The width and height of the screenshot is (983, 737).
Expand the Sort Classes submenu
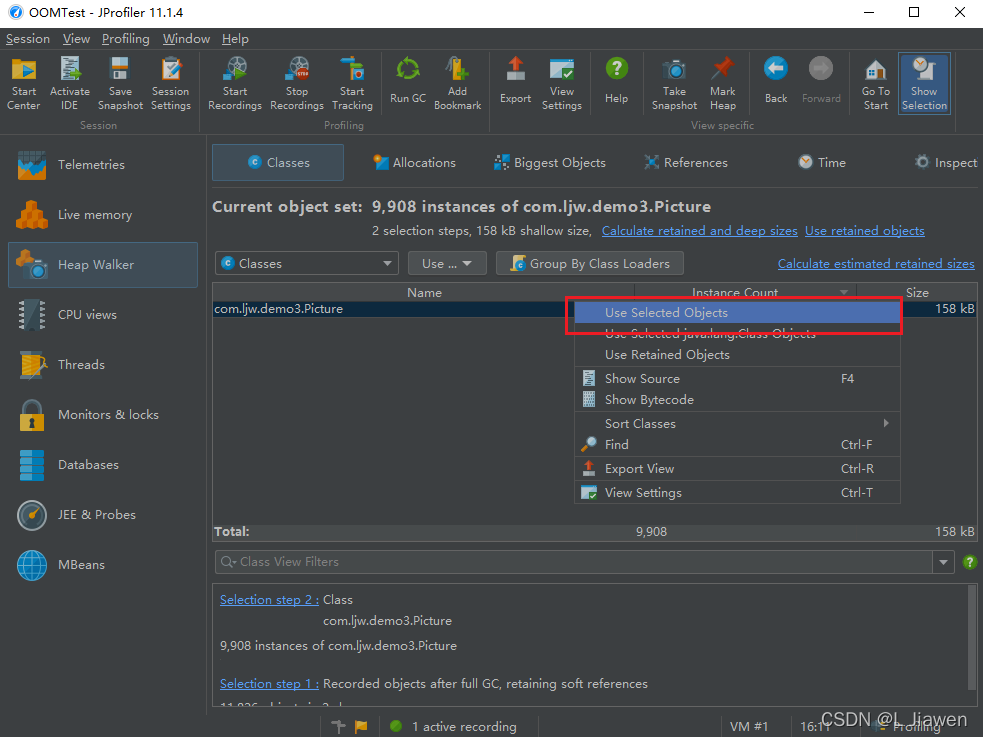(x=737, y=424)
